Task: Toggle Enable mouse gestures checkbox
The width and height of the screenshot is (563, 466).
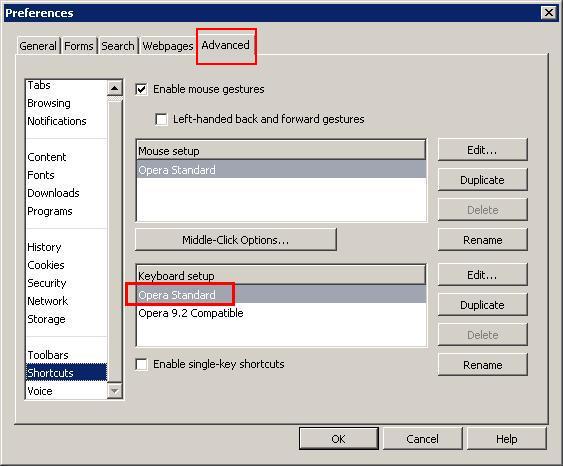Action: click(141, 89)
